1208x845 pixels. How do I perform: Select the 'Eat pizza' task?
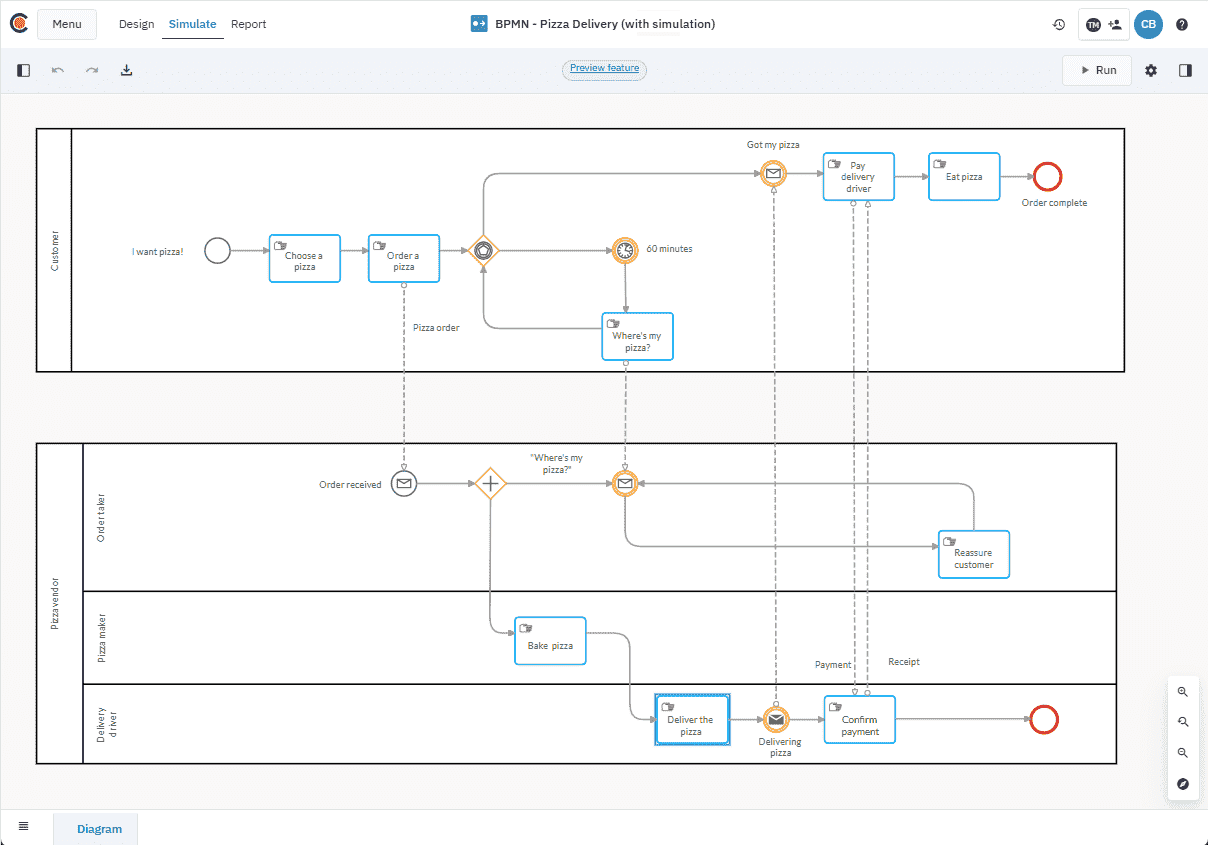964,177
